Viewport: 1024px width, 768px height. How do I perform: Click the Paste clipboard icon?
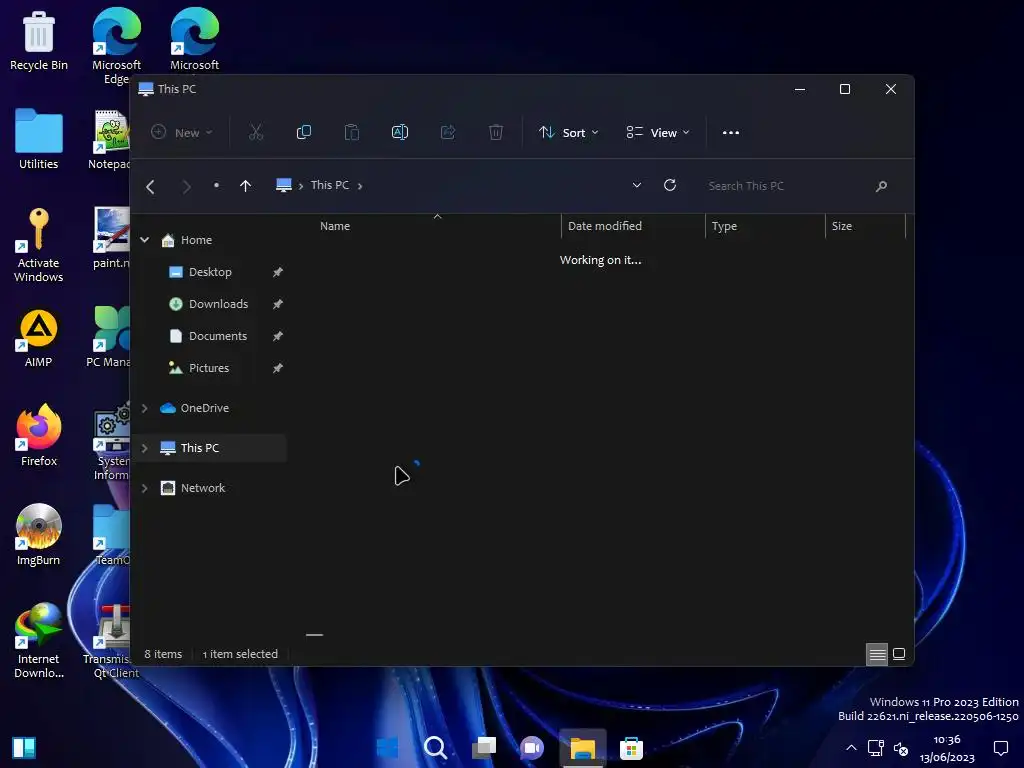[x=352, y=133]
